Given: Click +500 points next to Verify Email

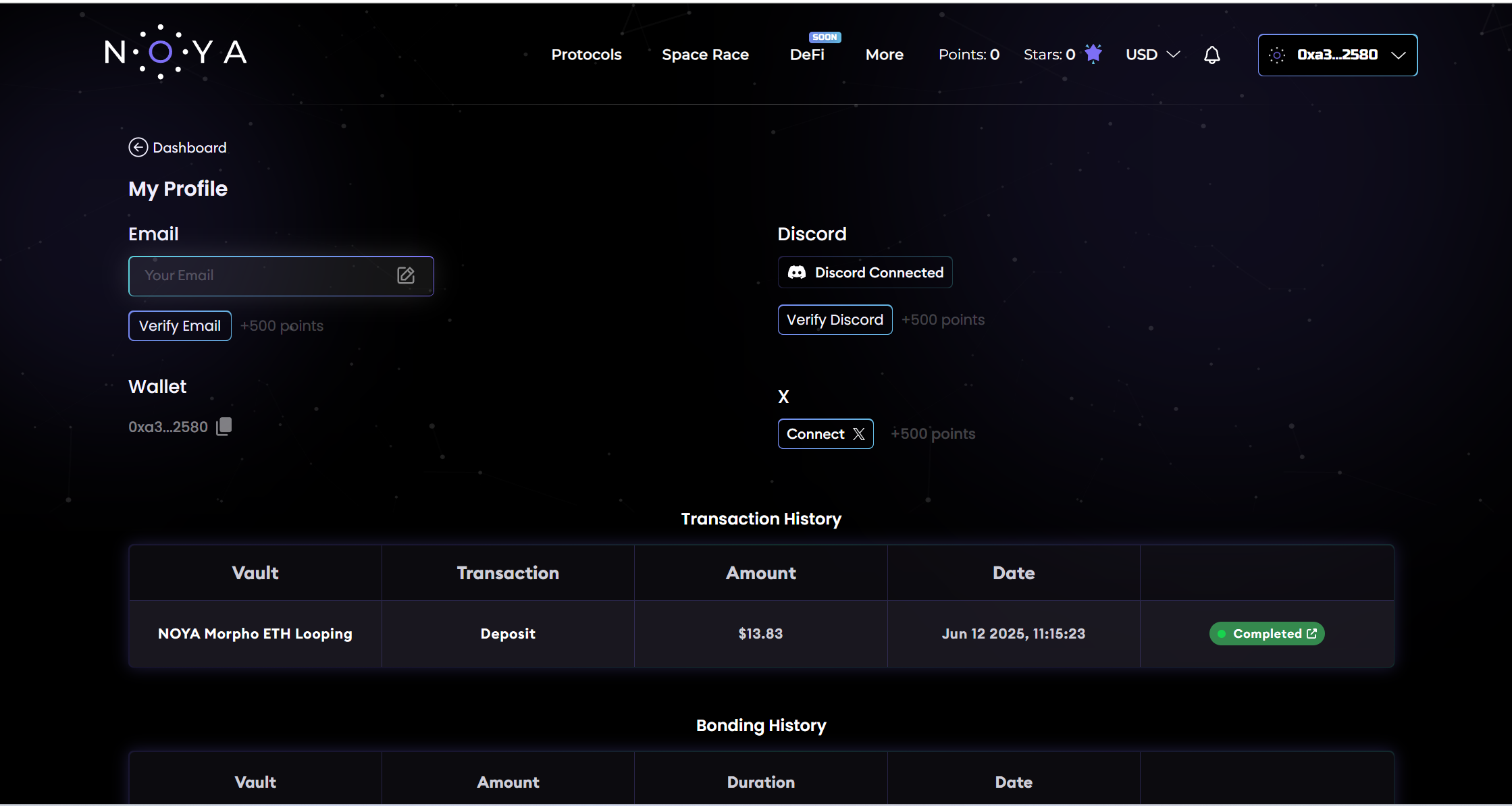Looking at the screenshot, I should point(282,325).
